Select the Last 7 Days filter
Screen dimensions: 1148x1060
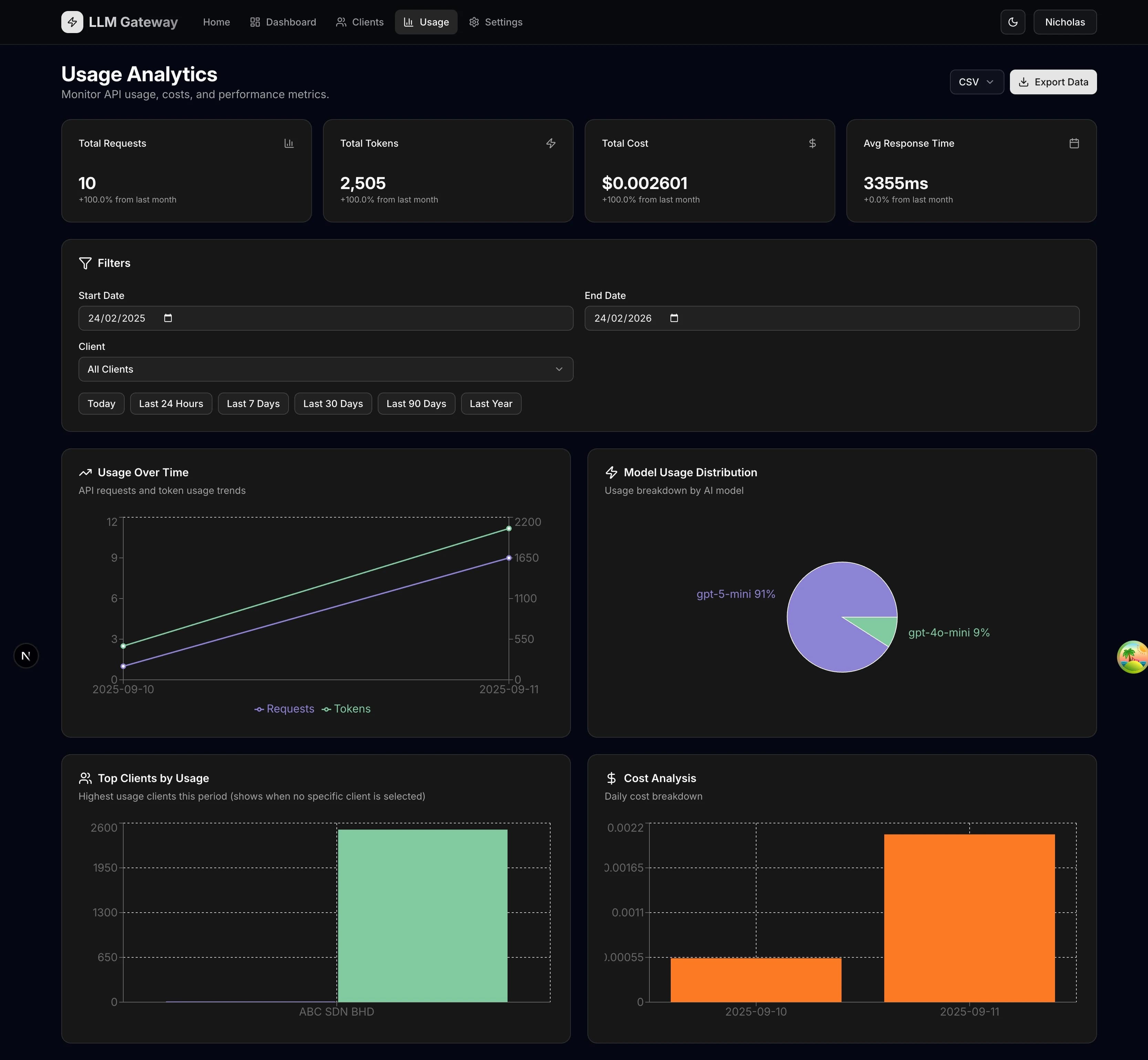253,403
